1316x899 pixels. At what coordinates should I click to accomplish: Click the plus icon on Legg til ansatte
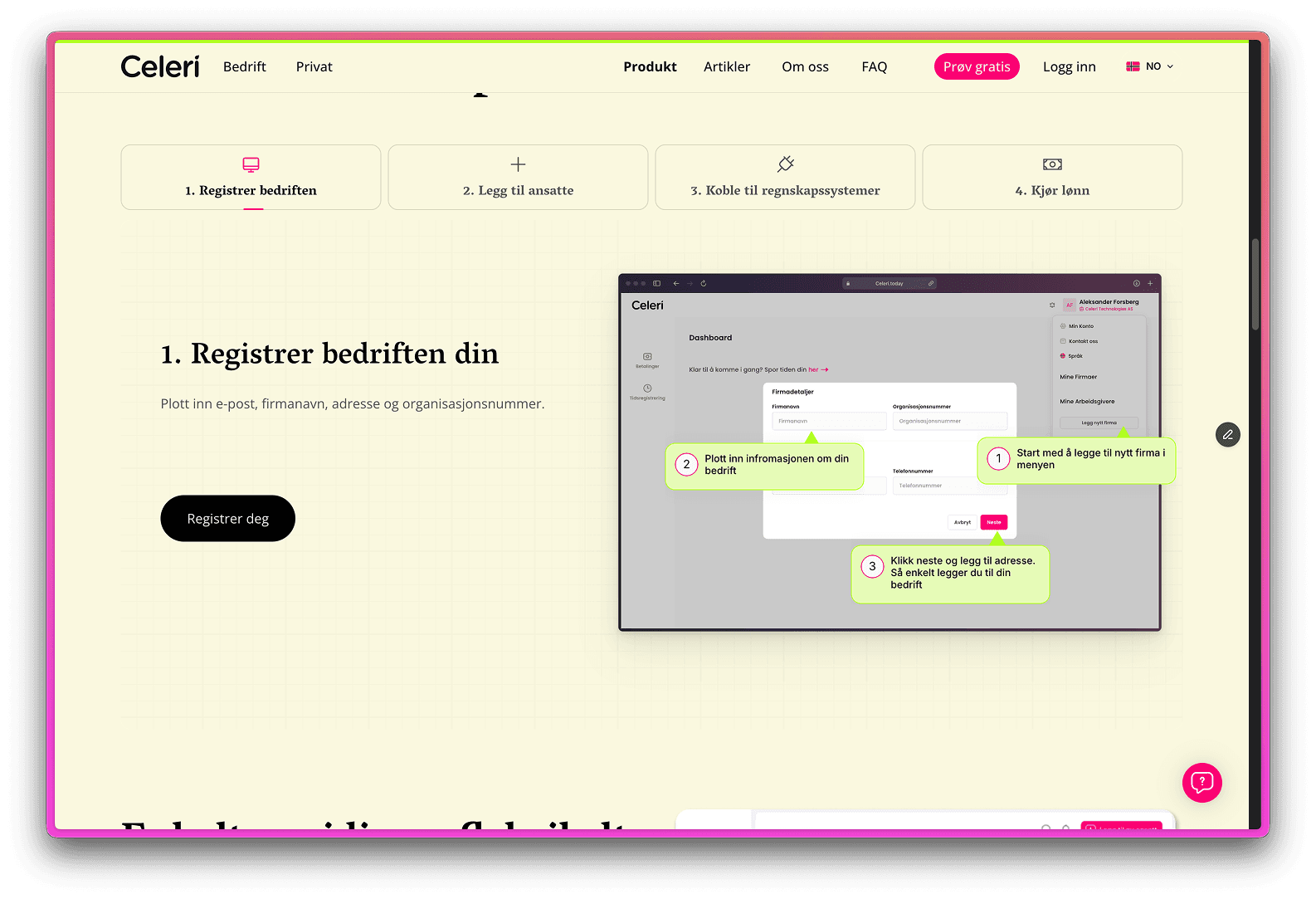518,164
